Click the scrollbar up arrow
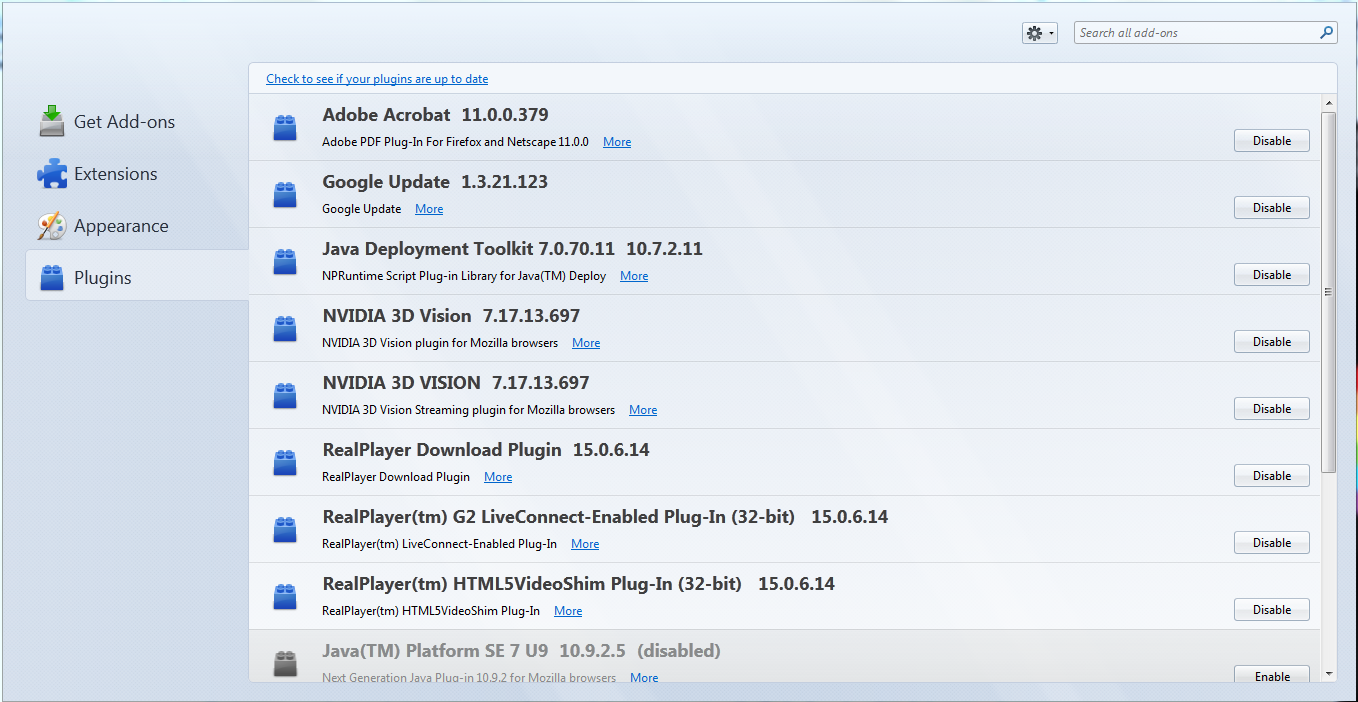1358x702 pixels. click(x=1329, y=103)
